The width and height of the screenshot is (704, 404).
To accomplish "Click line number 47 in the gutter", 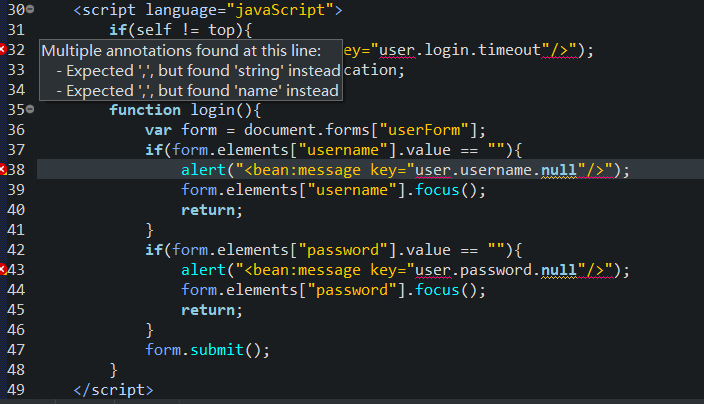I will pos(16,350).
